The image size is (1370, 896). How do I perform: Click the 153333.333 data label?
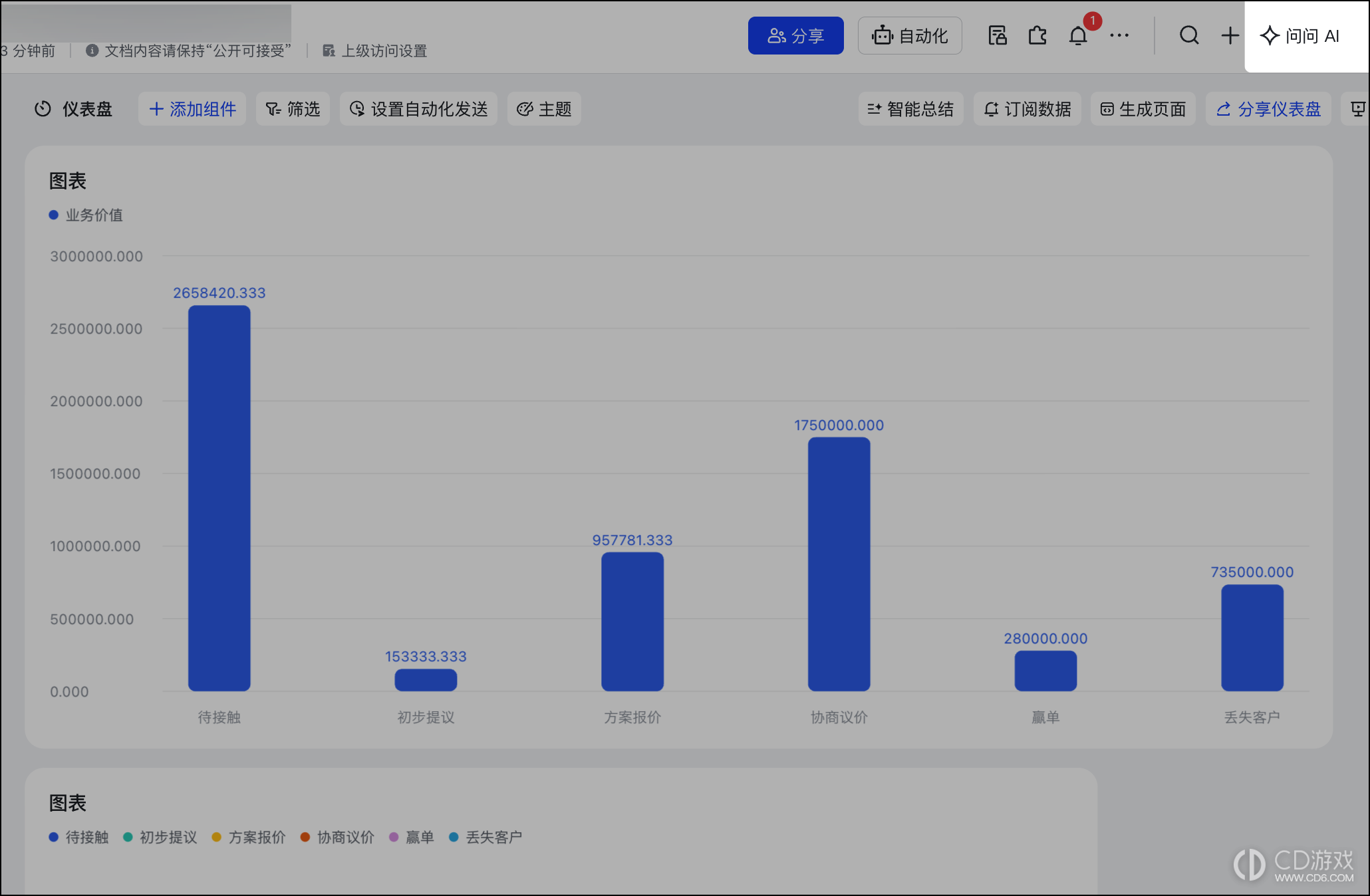[426, 657]
